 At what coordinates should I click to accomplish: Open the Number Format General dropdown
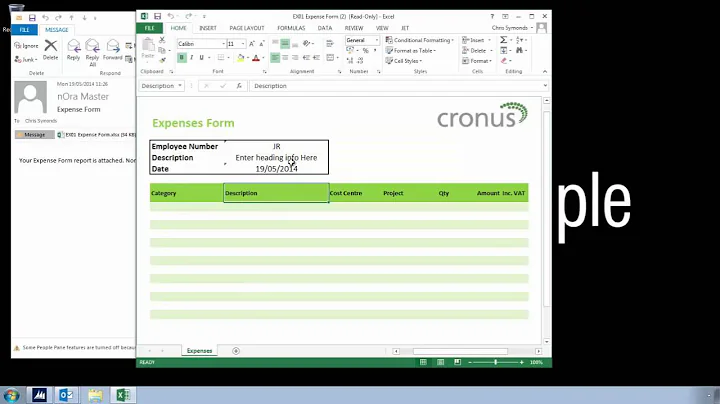377,40
